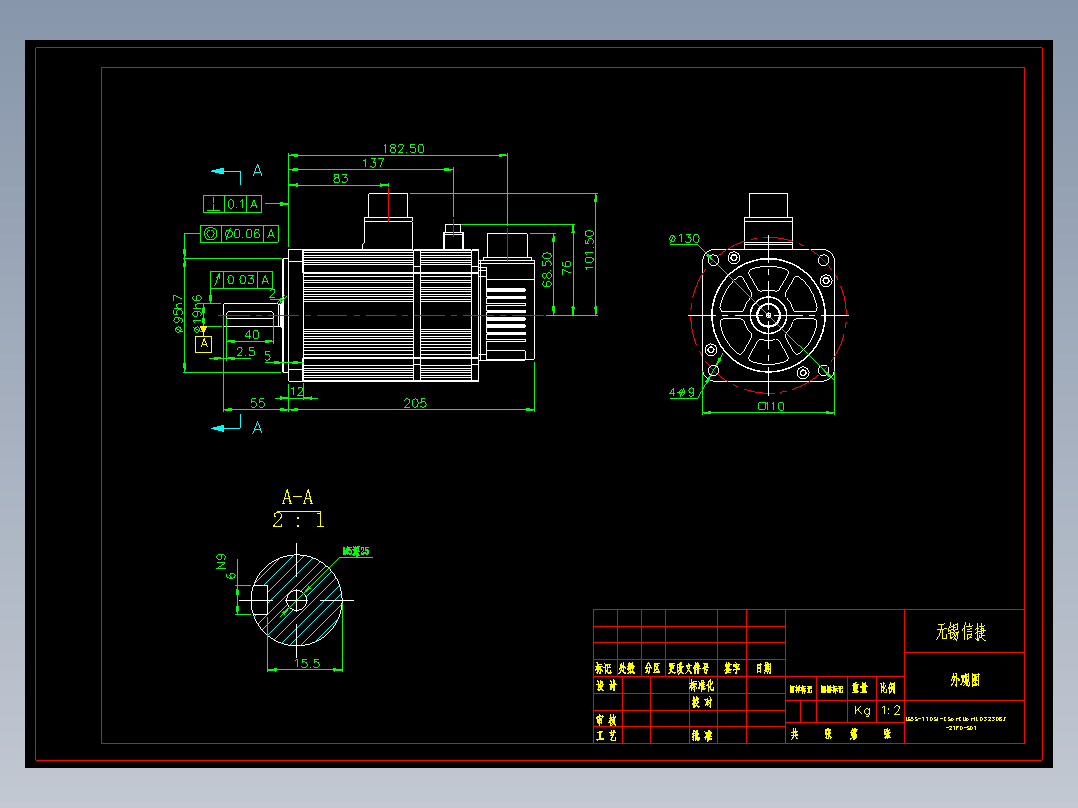Image resolution: width=1078 pixels, height=808 pixels.
Task: Click the 外观图 drawing title
Action: pos(965,680)
